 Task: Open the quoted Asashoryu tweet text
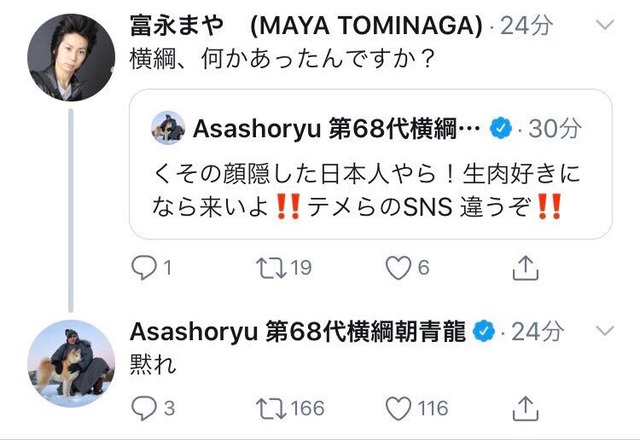click(x=366, y=190)
